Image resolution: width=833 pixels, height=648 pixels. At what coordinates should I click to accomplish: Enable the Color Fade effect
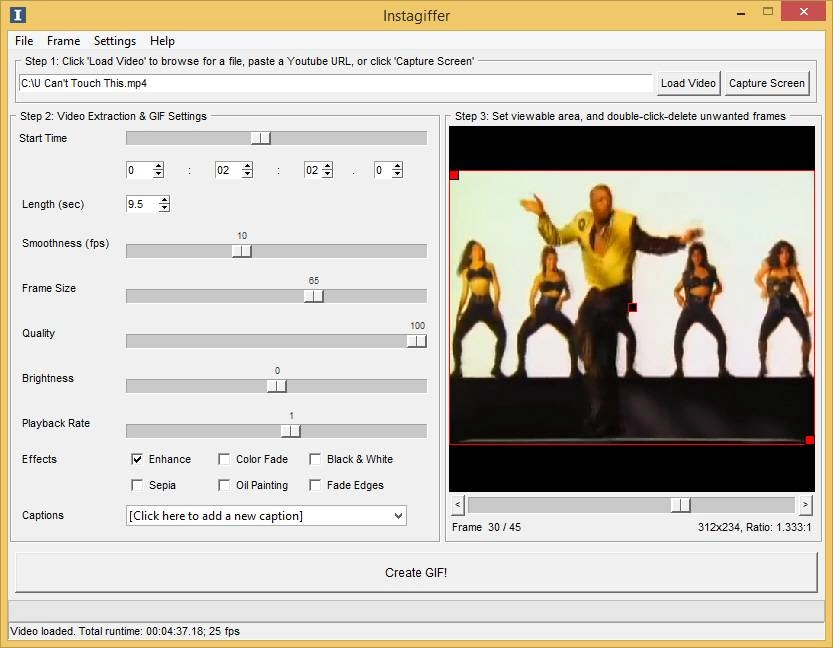click(x=224, y=459)
